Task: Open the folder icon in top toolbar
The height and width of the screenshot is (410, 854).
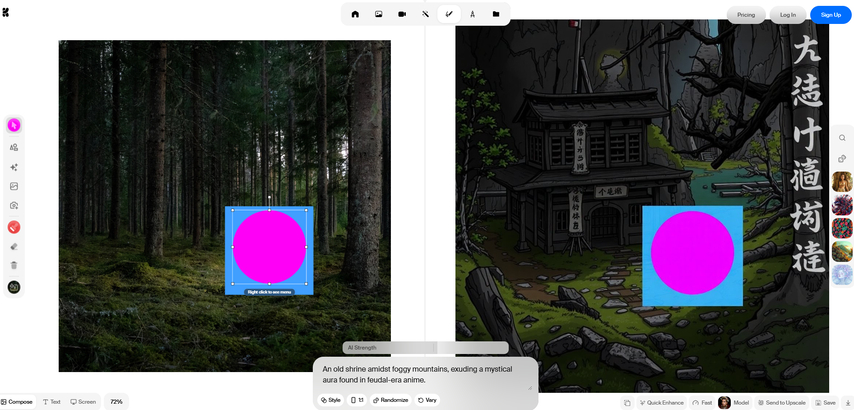Action: 496,14
